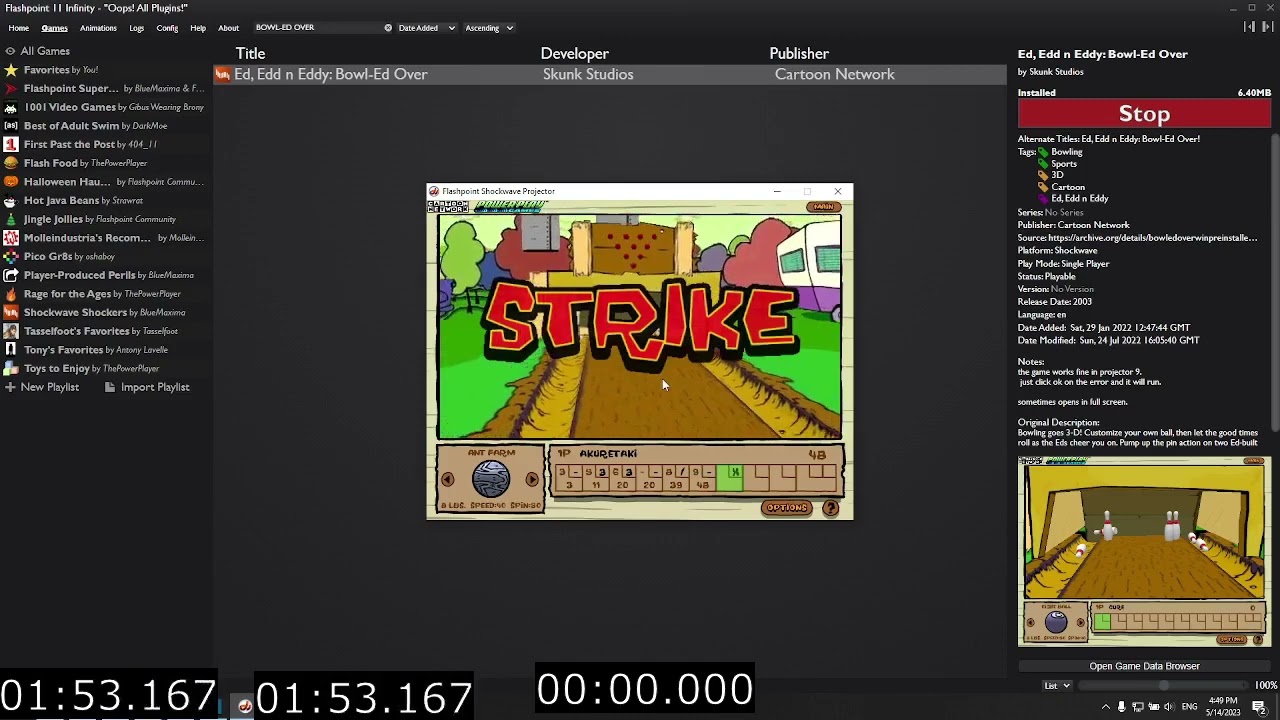Select the 1001 Video Games playlist icon
The width and height of the screenshot is (1280, 720).
11,107
